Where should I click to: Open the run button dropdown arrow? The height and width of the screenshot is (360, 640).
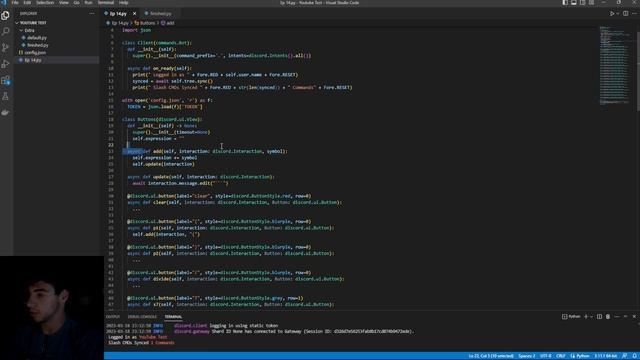click(x=618, y=13)
